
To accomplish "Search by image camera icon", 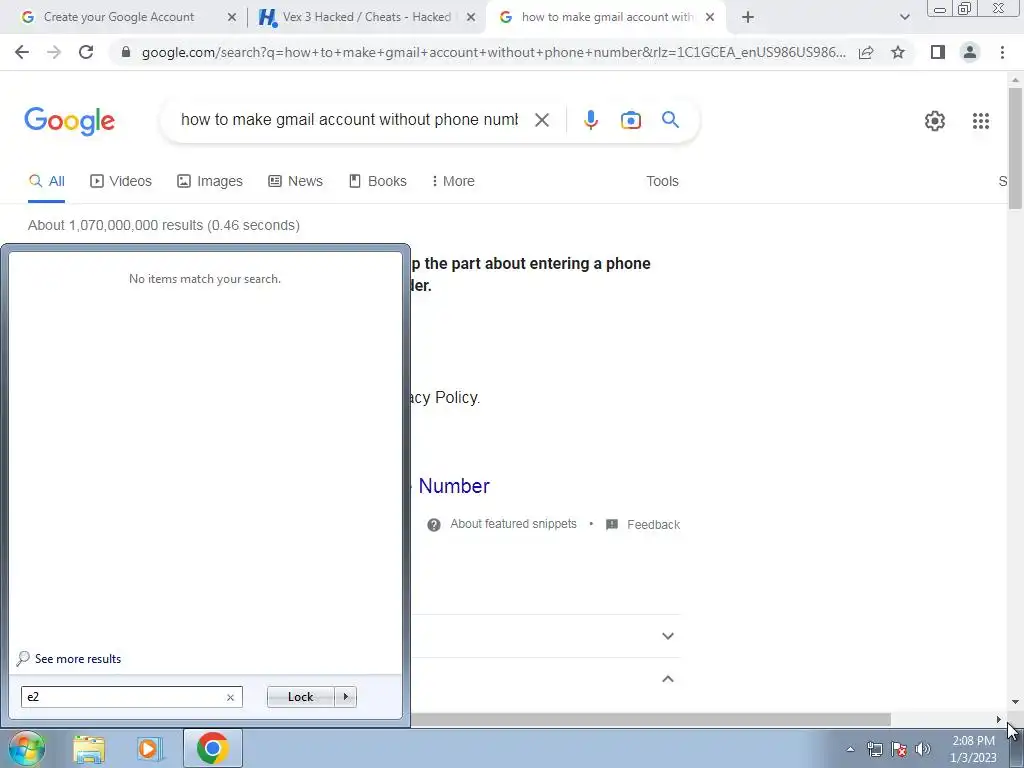I will [630, 120].
